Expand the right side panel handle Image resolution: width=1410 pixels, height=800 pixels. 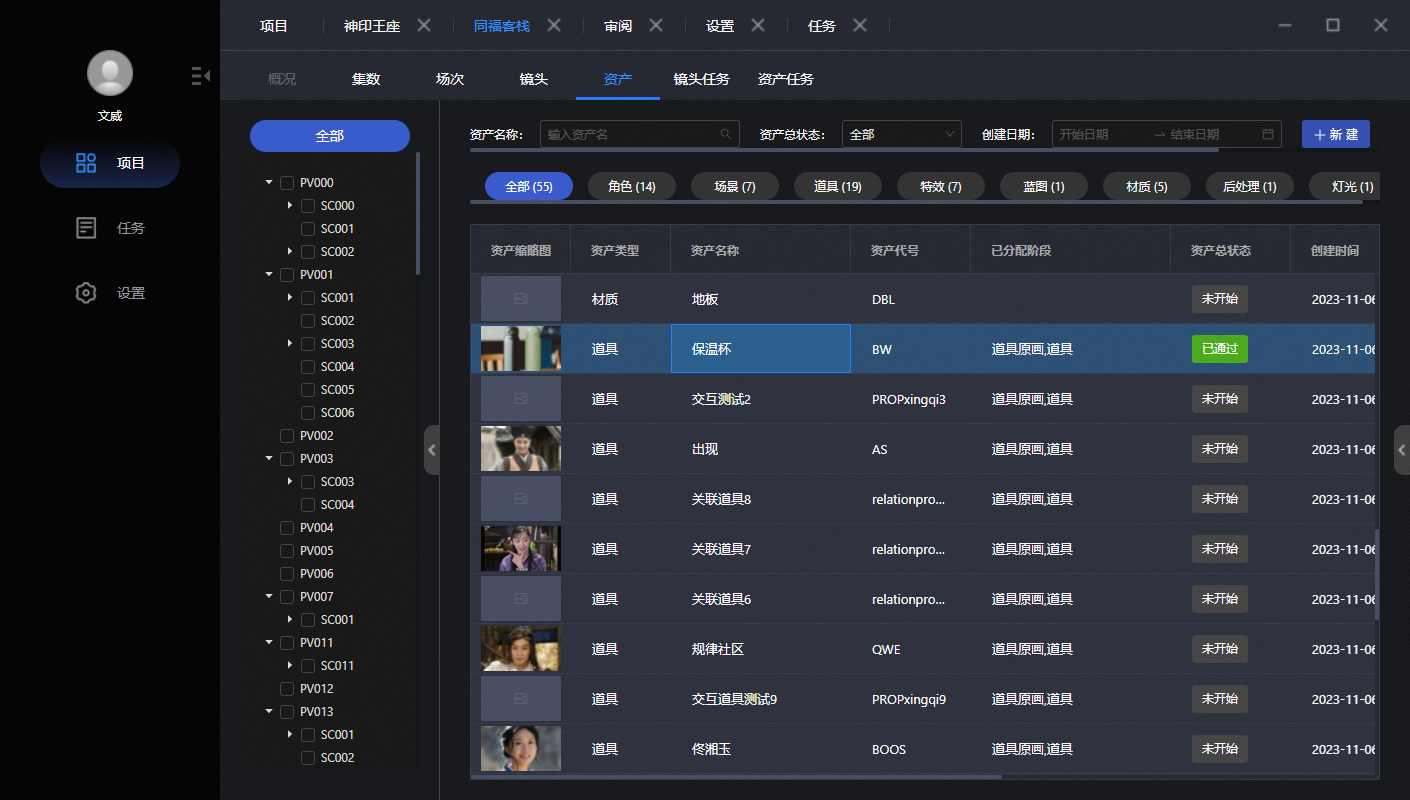(x=1402, y=450)
